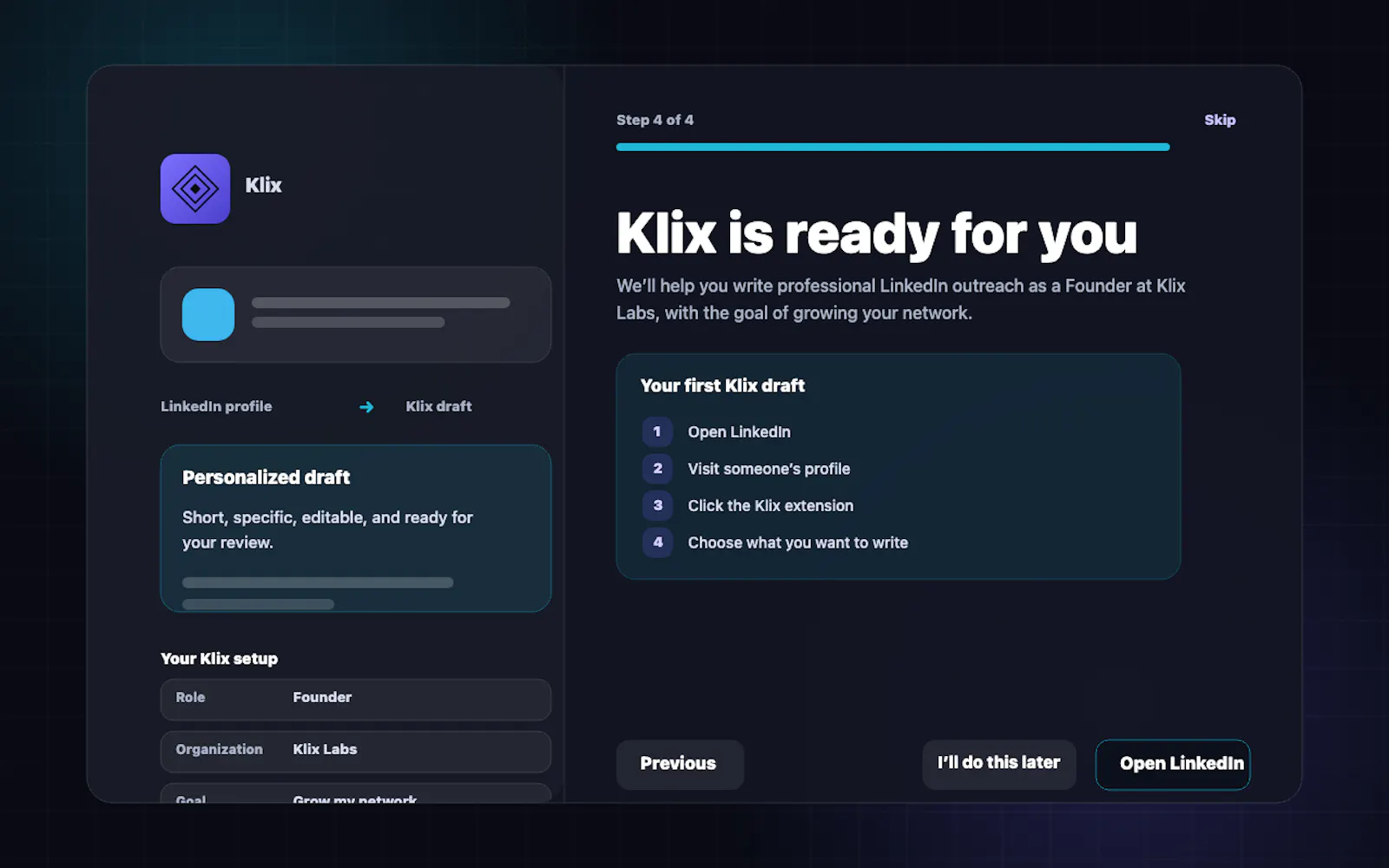Click the 'Your Klix setup' heading
This screenshot has width=1389, height=868.
220,659
